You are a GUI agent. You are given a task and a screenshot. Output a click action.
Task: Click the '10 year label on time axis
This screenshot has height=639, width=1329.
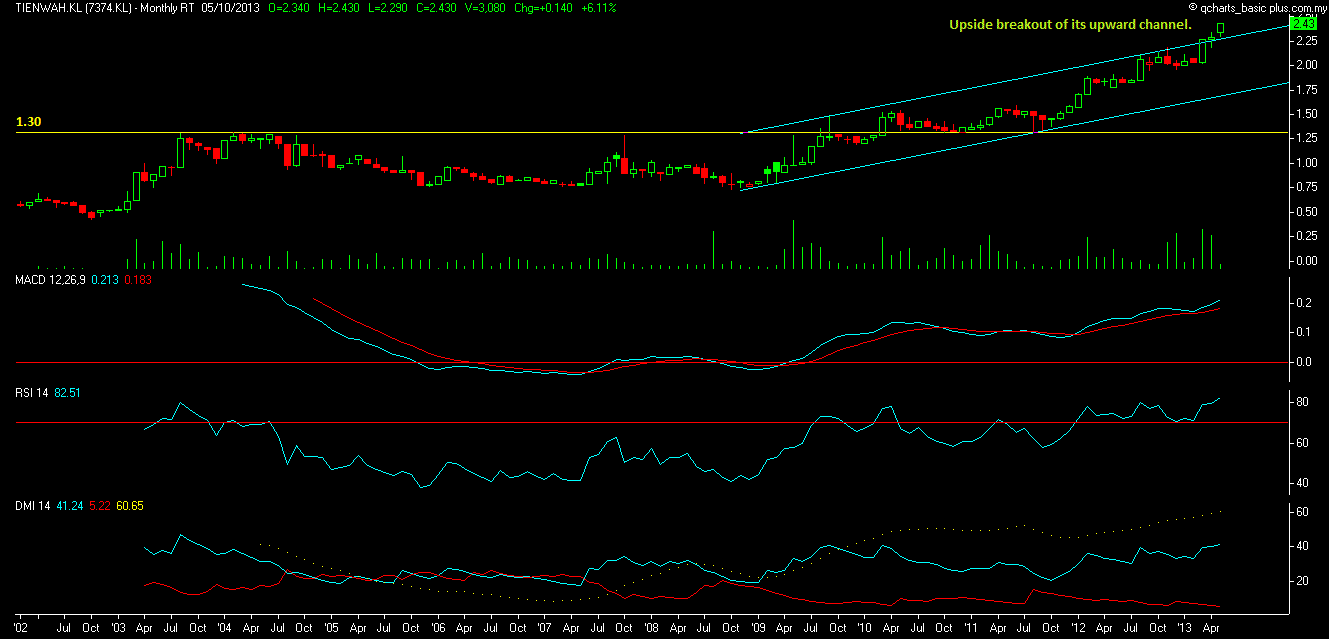(x=865, y=629)
